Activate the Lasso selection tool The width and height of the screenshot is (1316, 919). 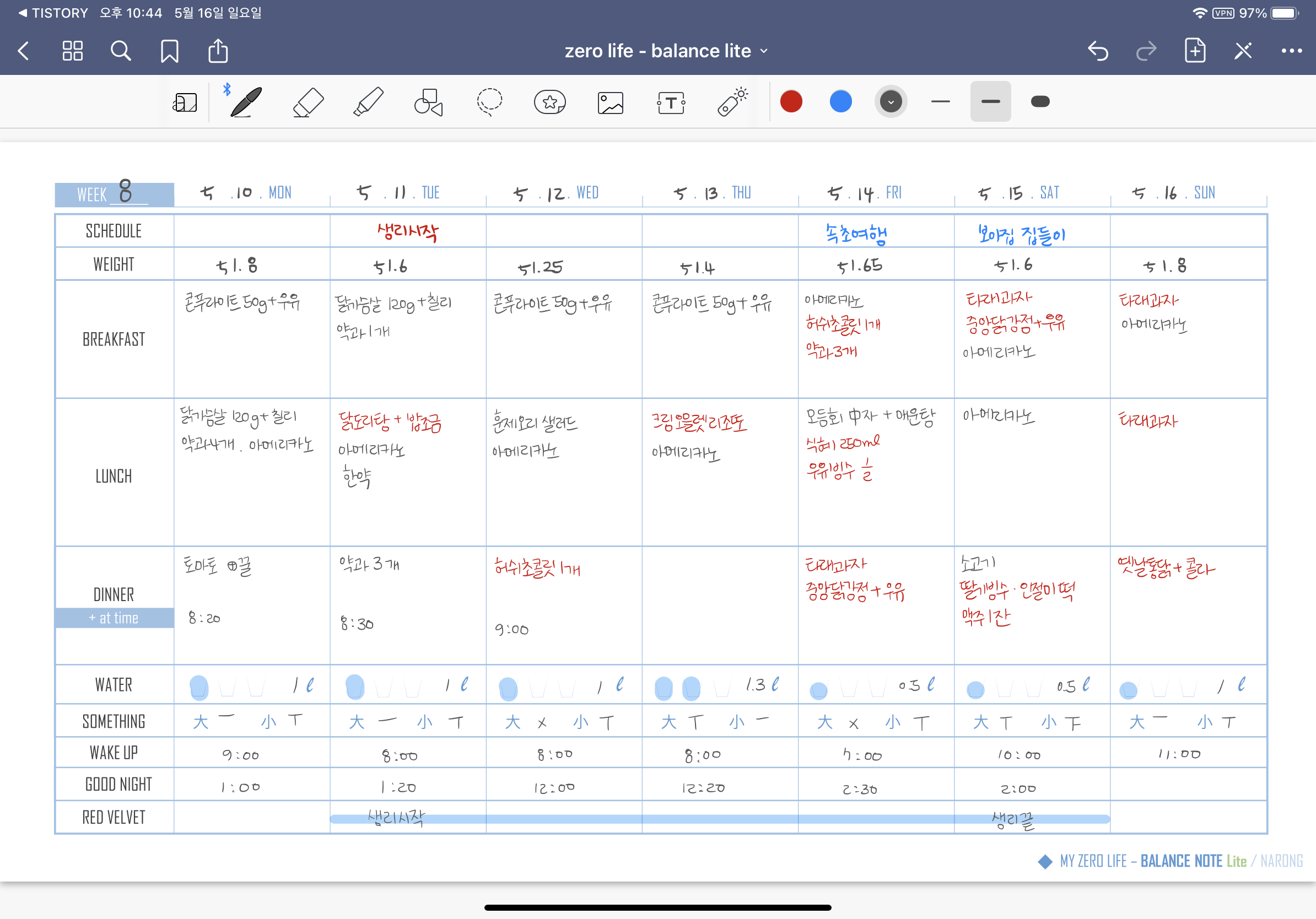pyautogui.click(x=489, y=102)
